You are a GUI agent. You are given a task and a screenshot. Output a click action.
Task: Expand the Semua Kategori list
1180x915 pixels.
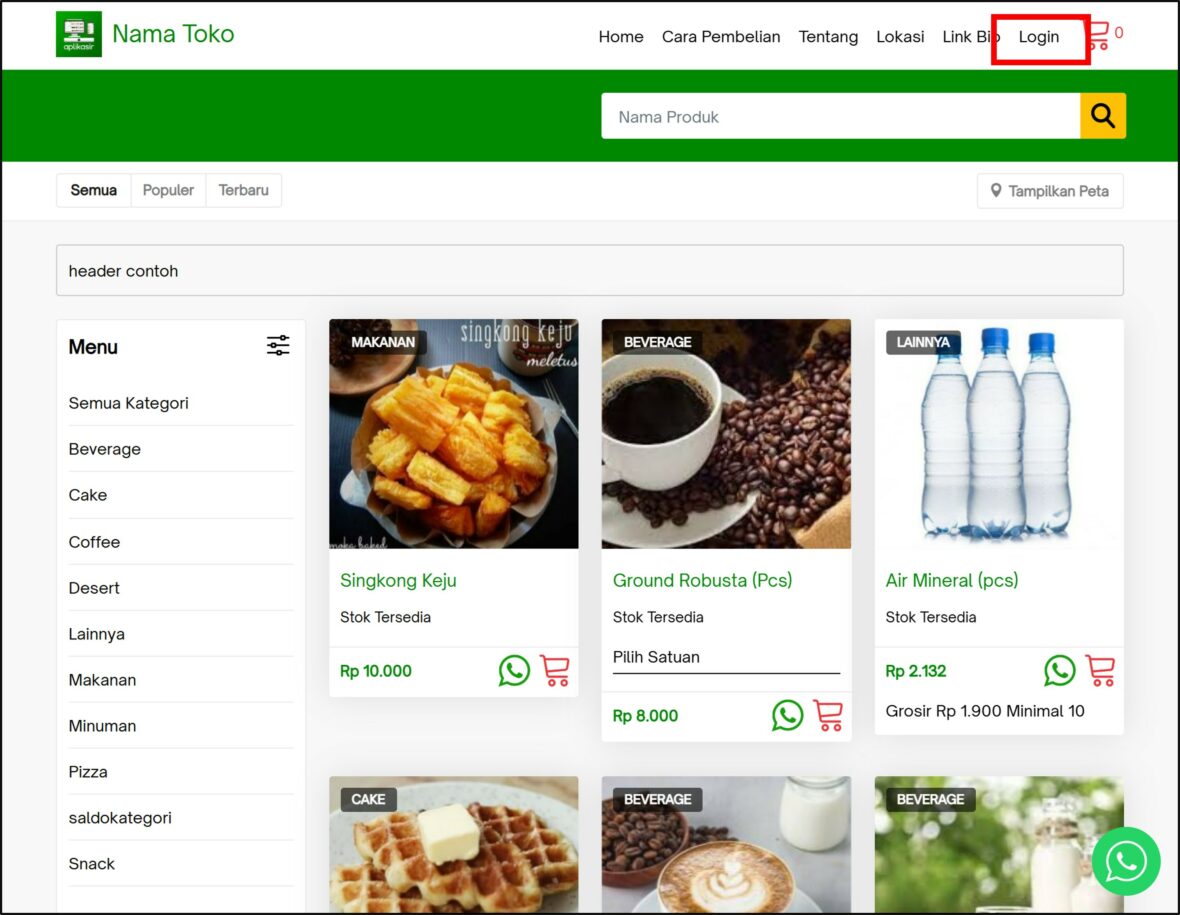click(128, 403)
